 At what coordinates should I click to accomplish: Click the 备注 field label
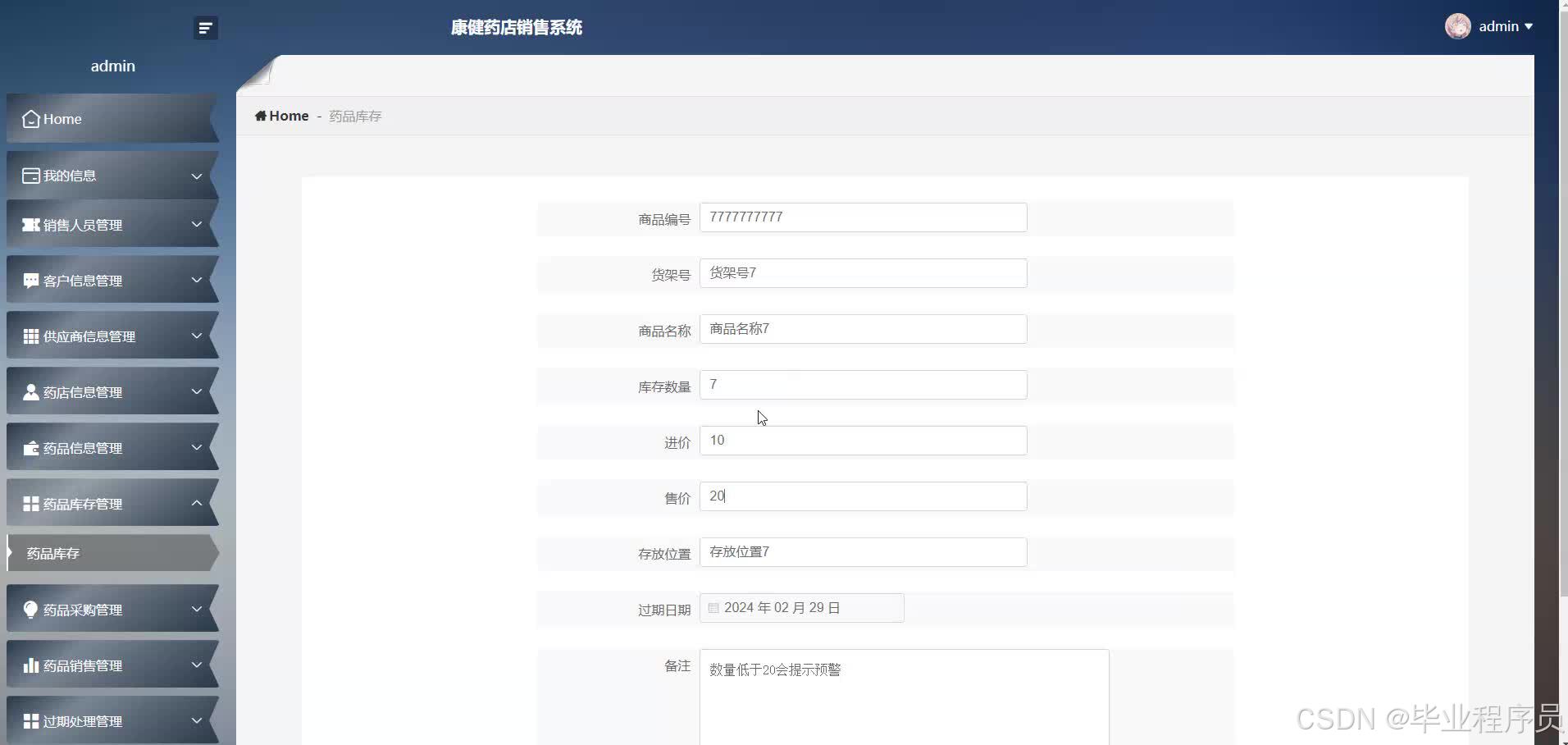677,666
